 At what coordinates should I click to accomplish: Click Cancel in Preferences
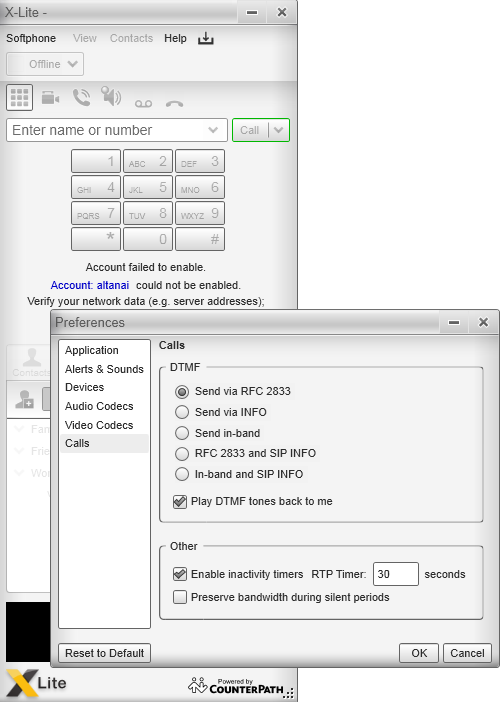click(467, 653)
